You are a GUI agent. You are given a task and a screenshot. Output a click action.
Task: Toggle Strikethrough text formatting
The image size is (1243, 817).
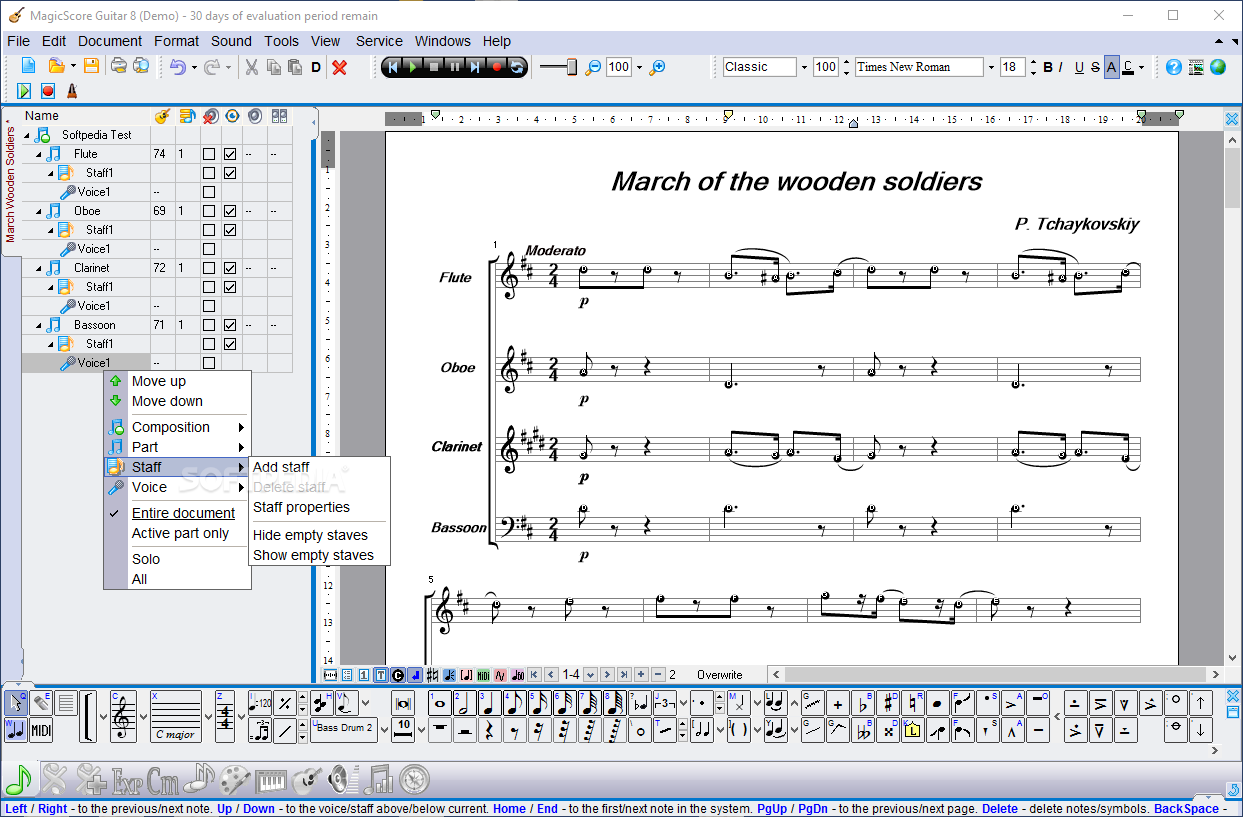pyautogui.click(x=1095, y=67)
